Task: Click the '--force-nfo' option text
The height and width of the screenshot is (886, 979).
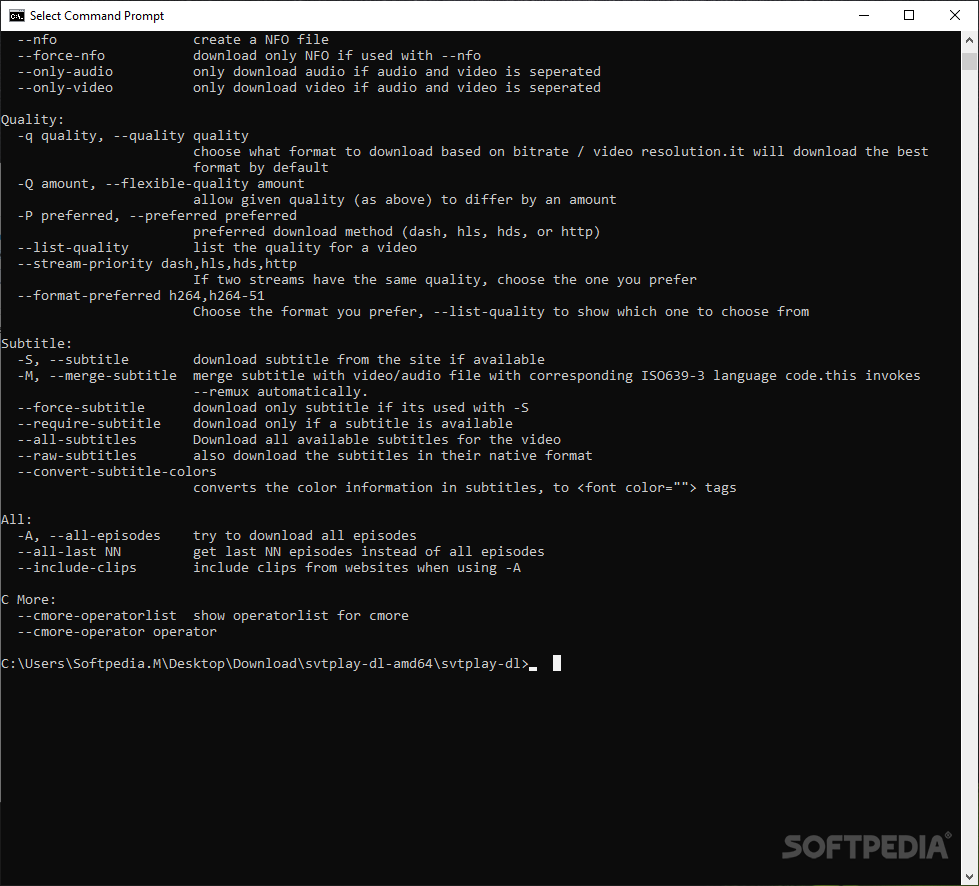Action: click(x=61, y=56)
